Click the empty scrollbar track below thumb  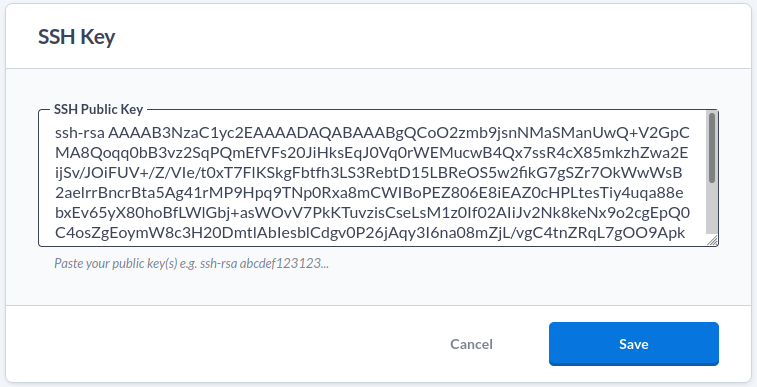coord(712,208)
